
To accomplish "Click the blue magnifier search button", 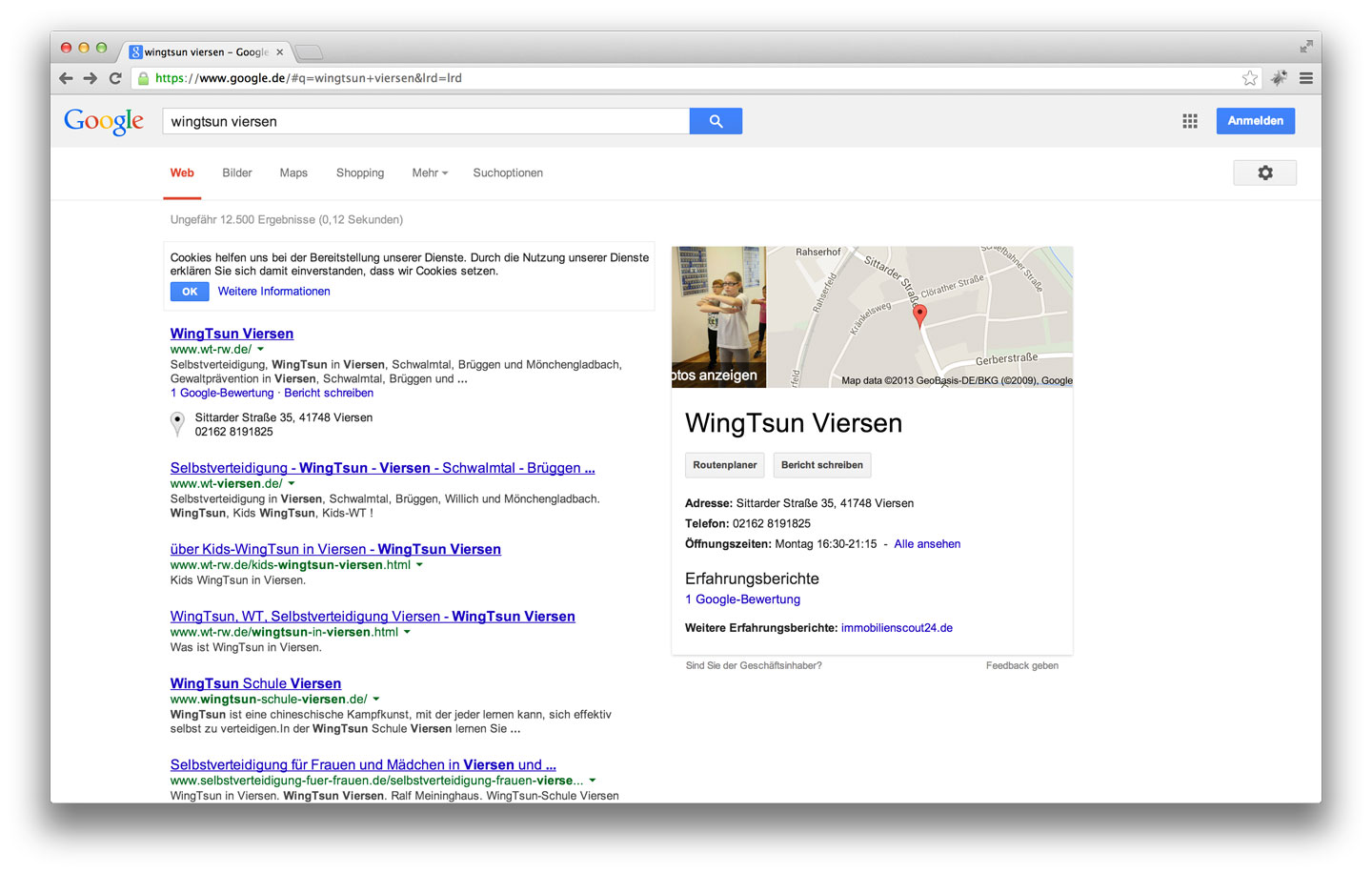I will 716,121.
